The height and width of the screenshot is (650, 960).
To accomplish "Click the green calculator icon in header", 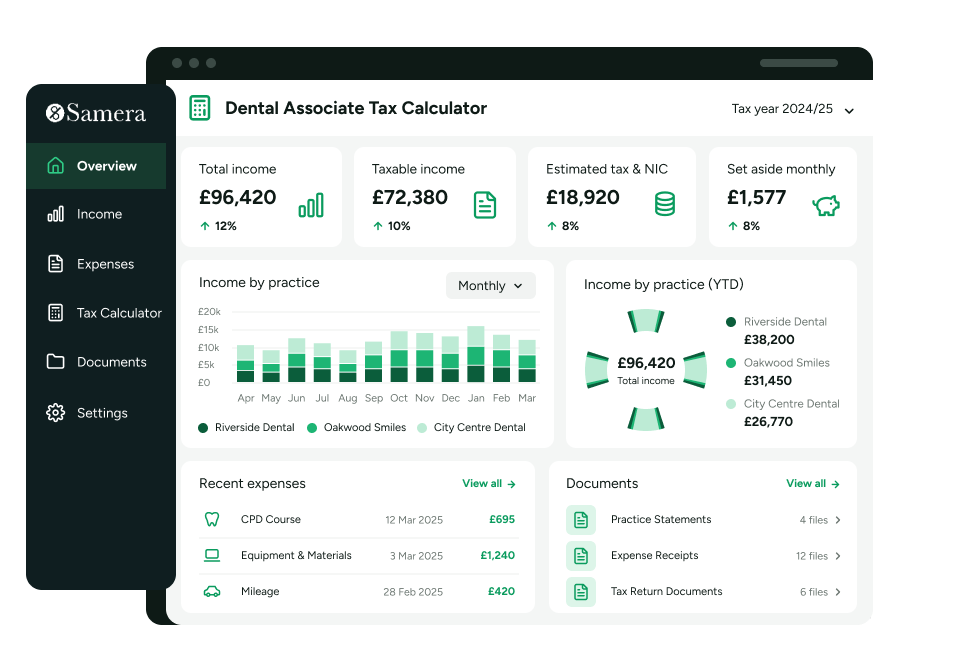I will tap(200, 108).
